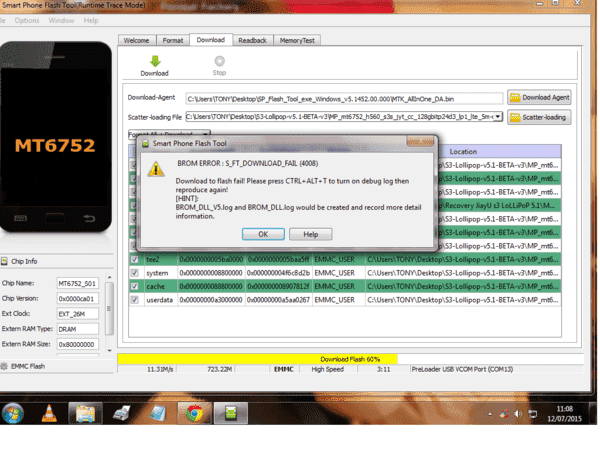
Task: Open the notepad taskbar icon
Action: [158, 413]
